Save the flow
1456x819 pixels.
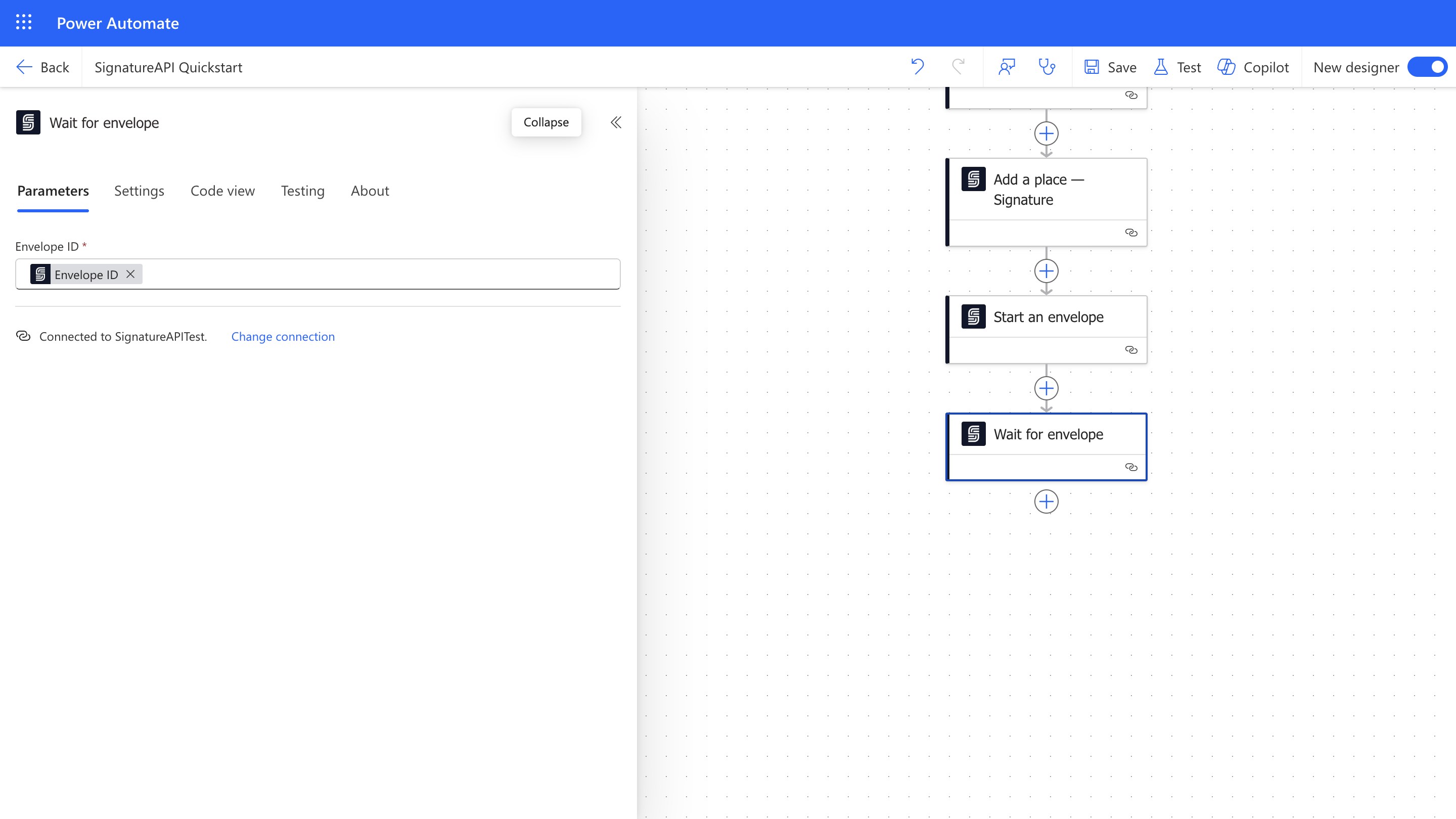click(1110, 67)
